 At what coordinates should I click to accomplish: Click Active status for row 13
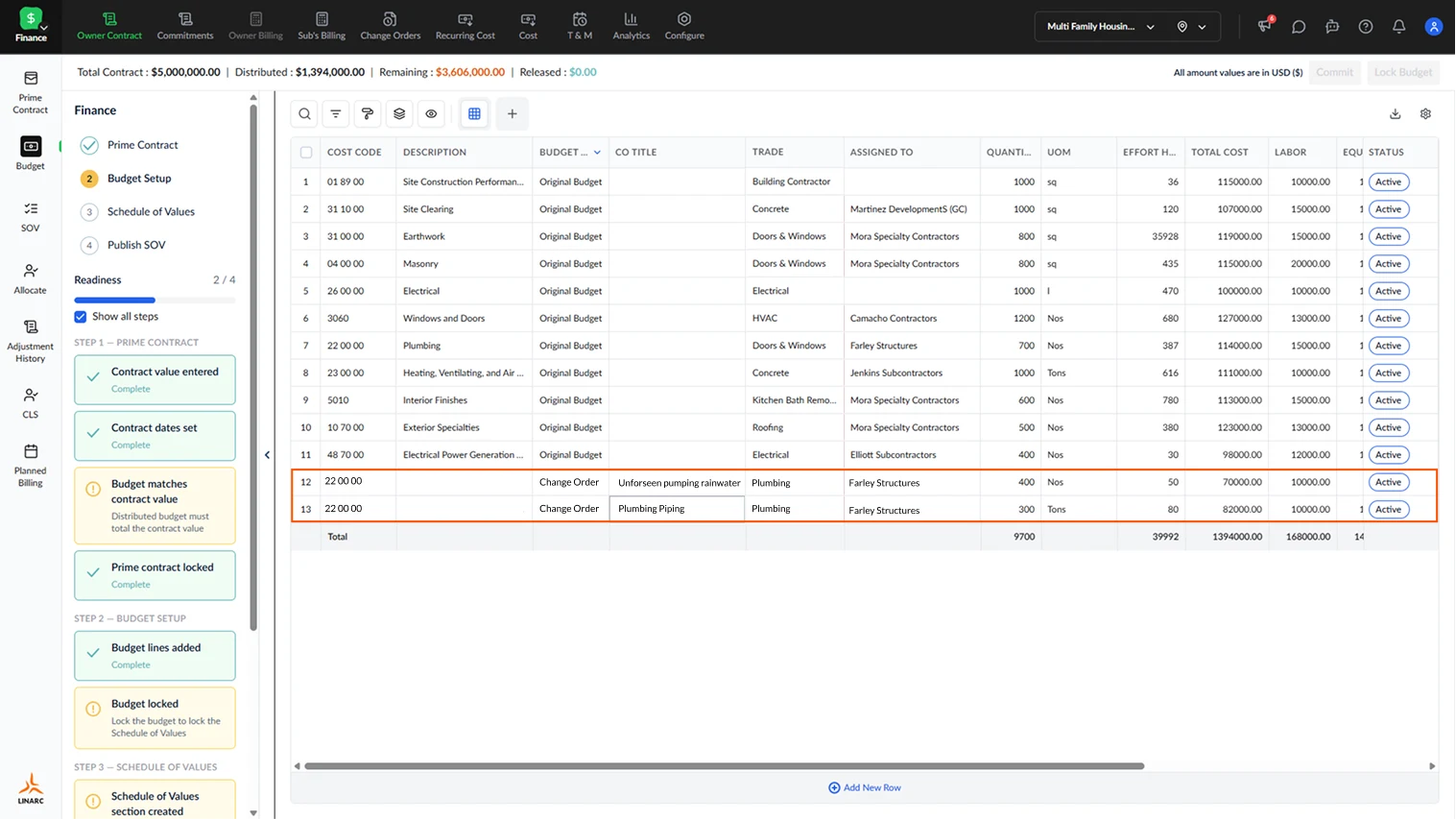pyautogui.click(x=1388, y=510)
